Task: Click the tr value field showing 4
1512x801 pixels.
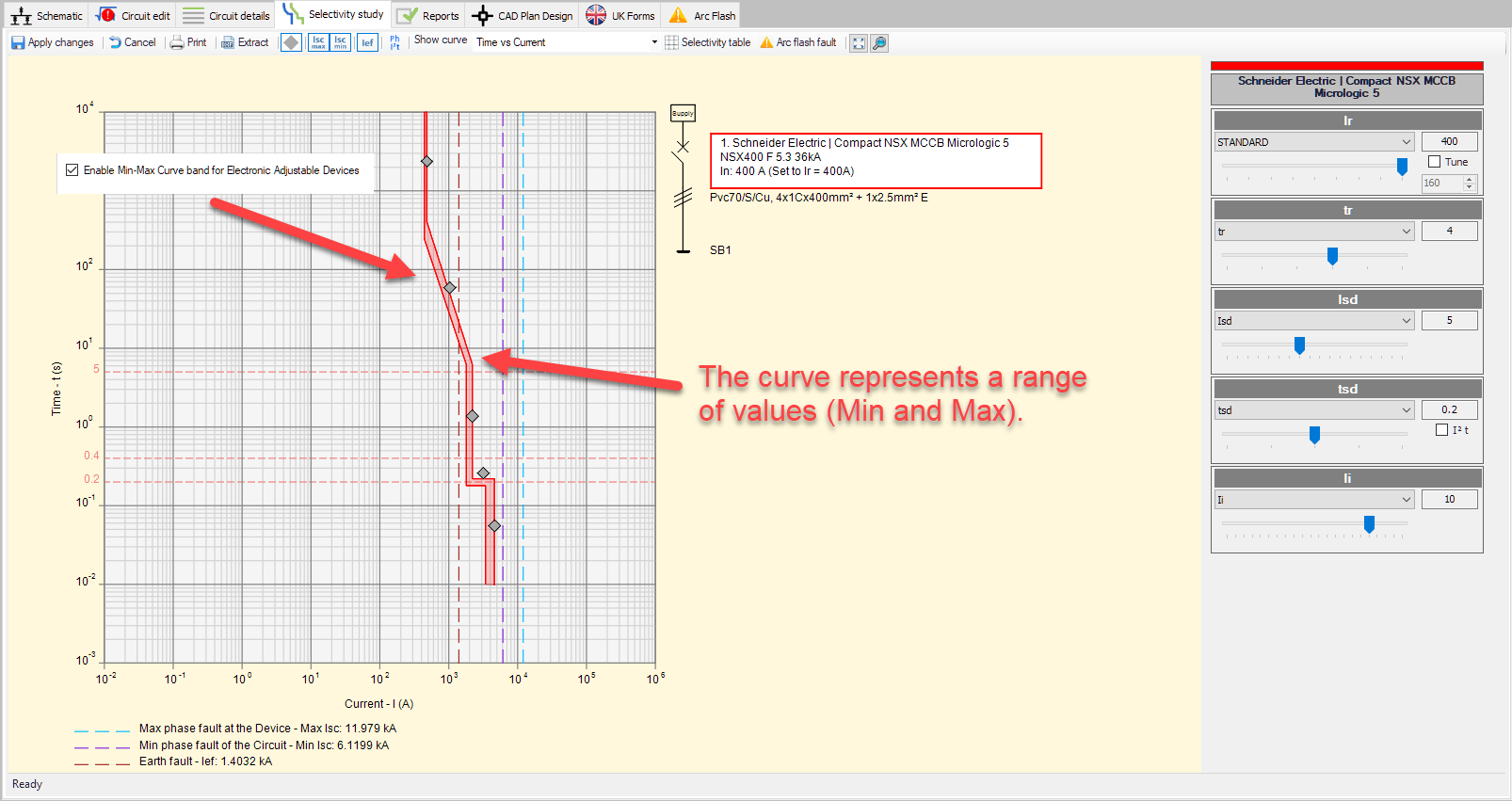Action: coord(1449,232)
